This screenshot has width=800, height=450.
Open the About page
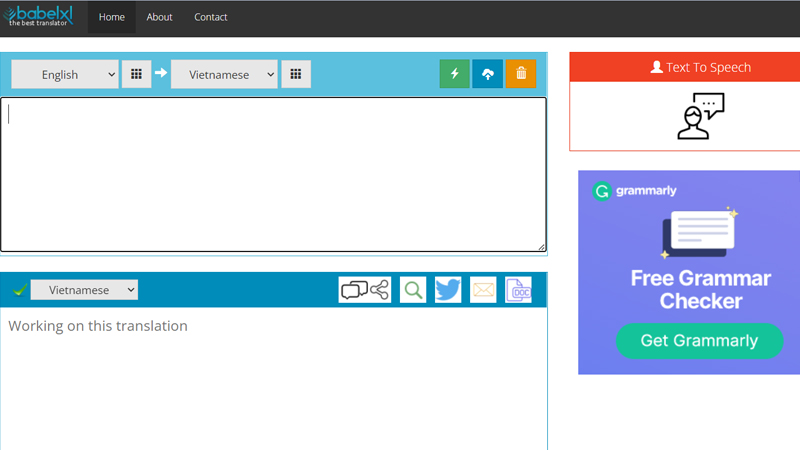159,17
